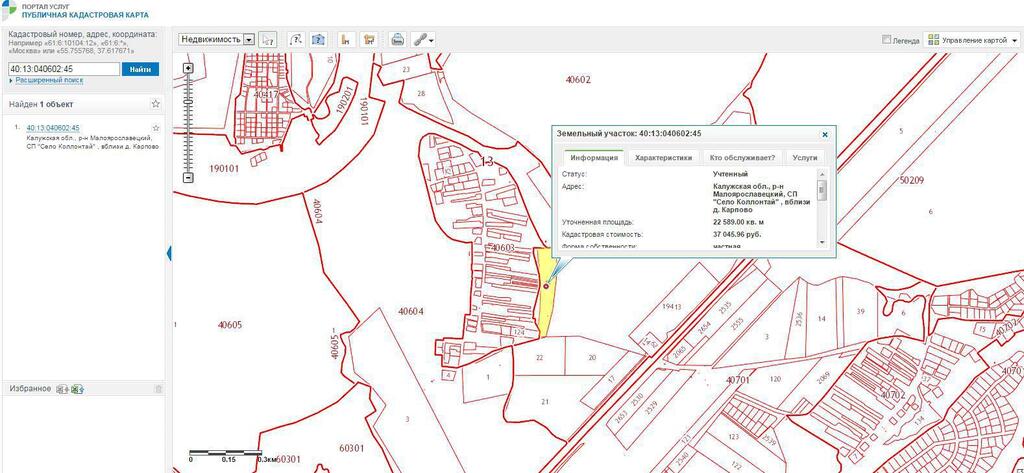This screenshot has height=473, width=1024.
Task: Activate the measure area tool
Action: click(318, 40)
